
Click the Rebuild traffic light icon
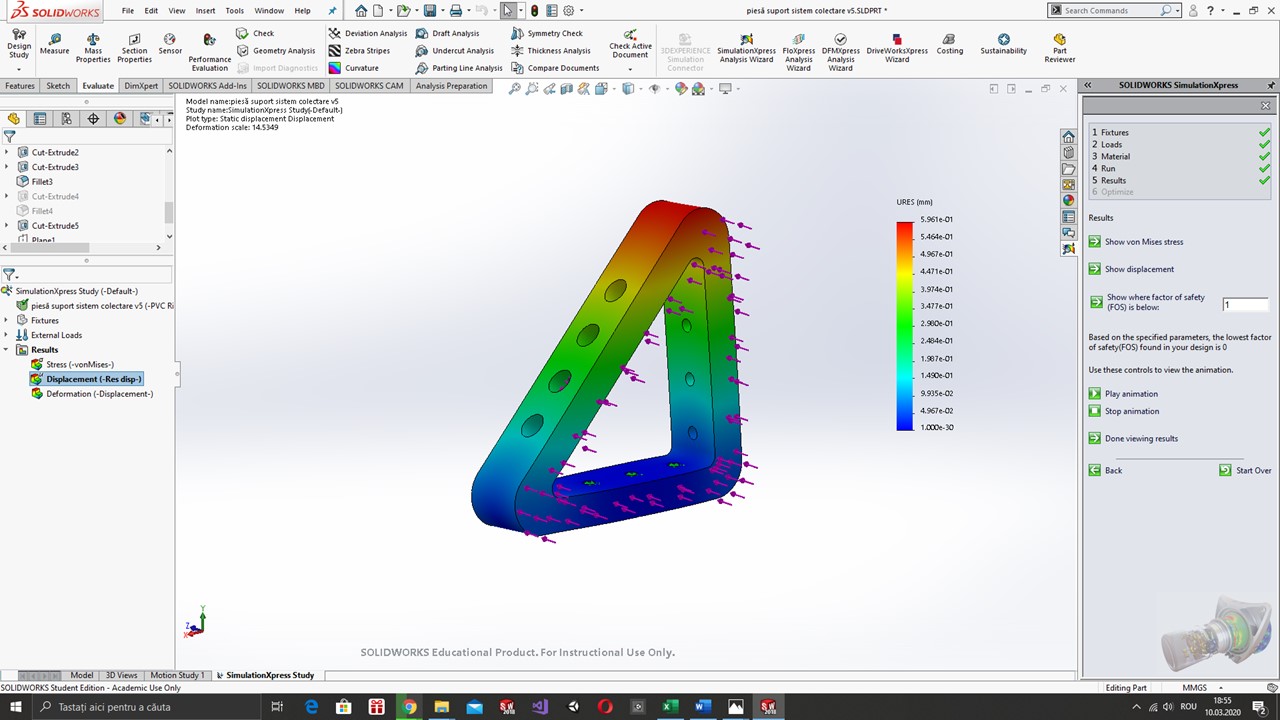[x=534, y=11]
